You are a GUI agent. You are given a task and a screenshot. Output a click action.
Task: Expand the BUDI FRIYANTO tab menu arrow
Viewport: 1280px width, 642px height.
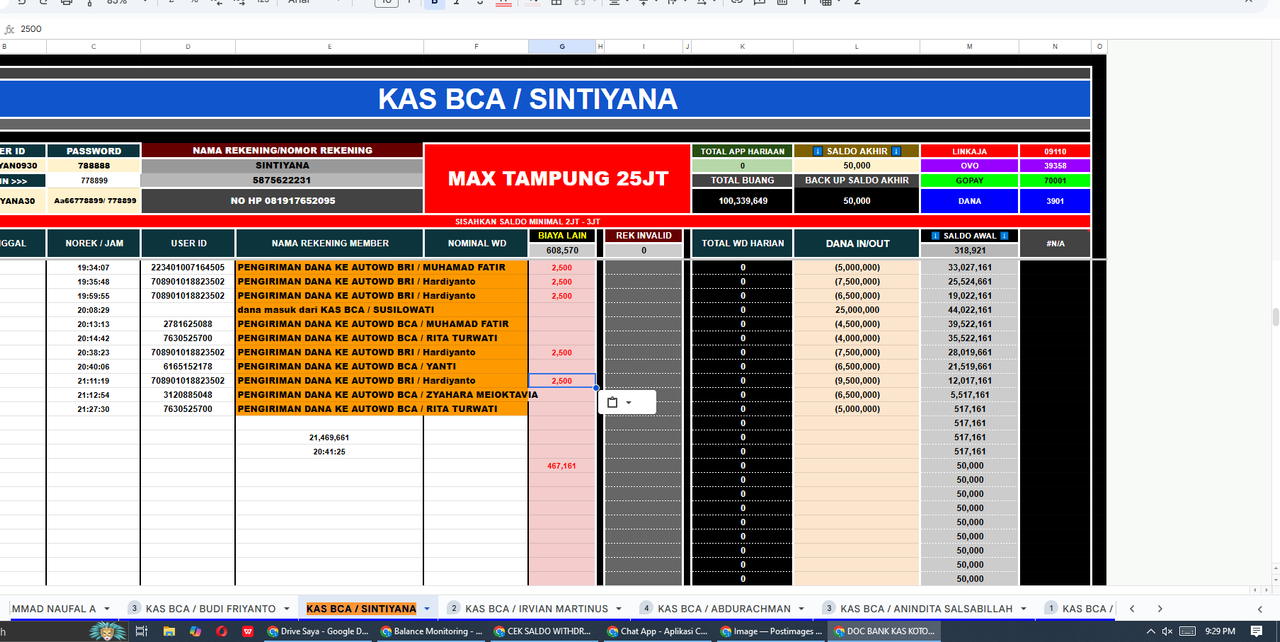coord(287,609)
